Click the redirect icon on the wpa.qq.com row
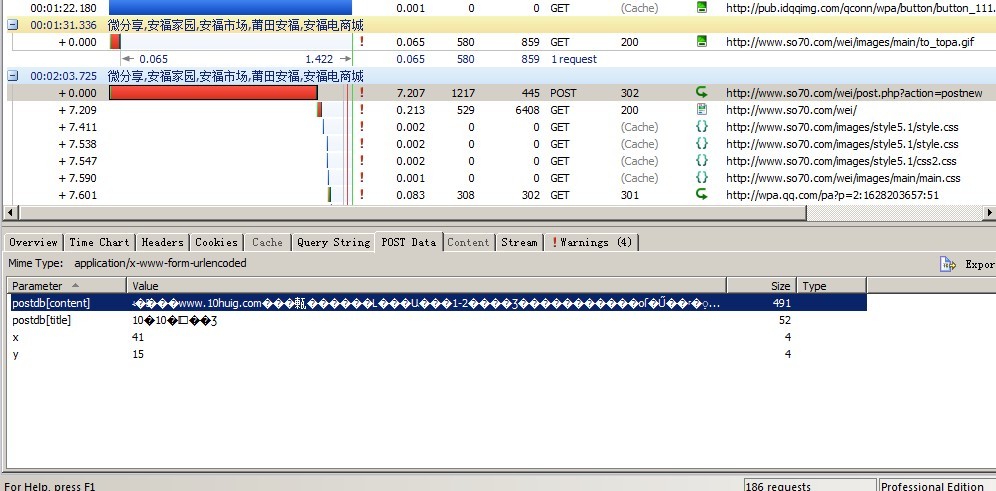 click(702, 195)
